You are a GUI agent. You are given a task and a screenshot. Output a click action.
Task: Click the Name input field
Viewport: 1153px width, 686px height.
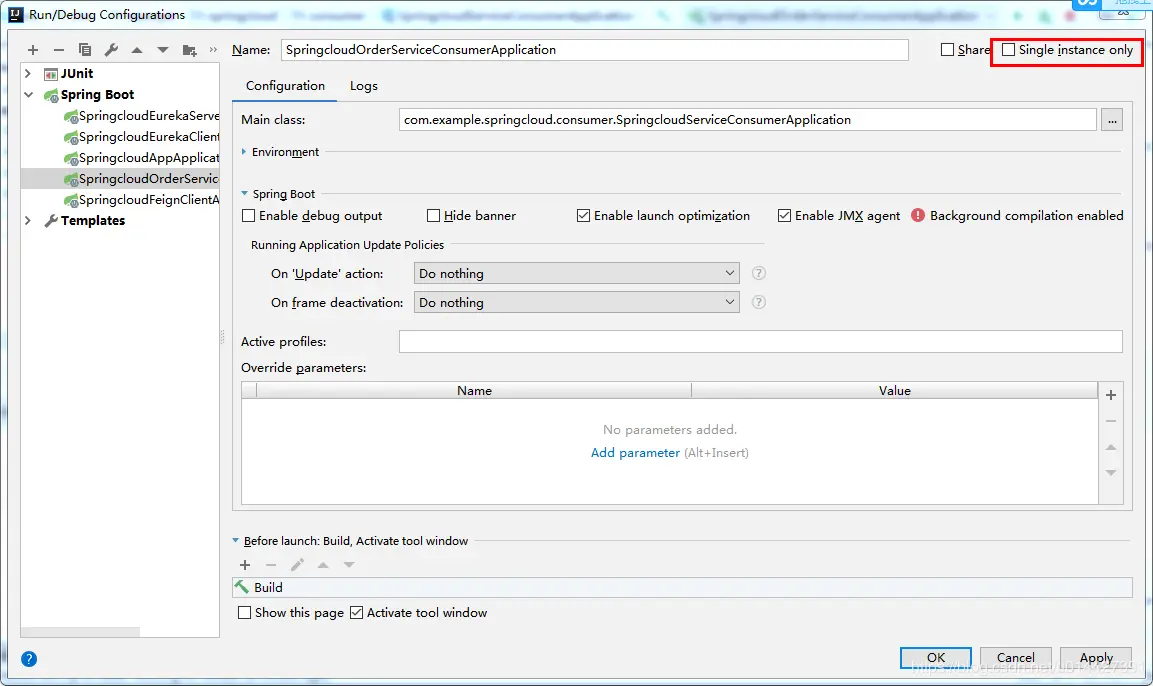click(x=594, y=50)
